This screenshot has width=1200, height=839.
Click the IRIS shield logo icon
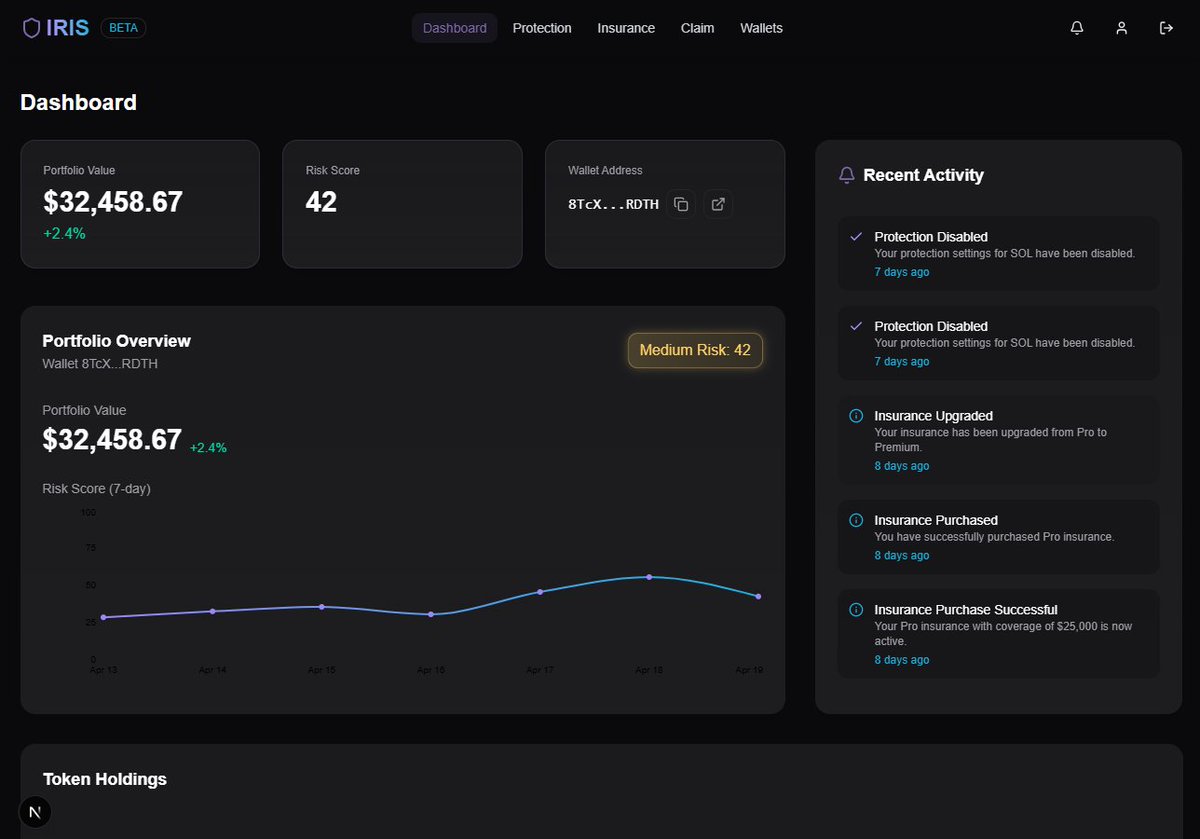pyautogui.click(x=32, y=28)
